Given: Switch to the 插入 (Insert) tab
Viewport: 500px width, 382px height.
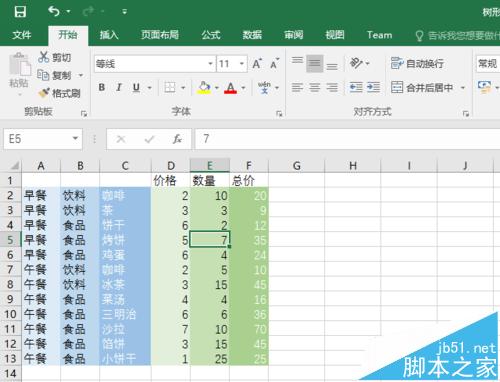Looking at the screenshot, I should (x=109, y=35).
